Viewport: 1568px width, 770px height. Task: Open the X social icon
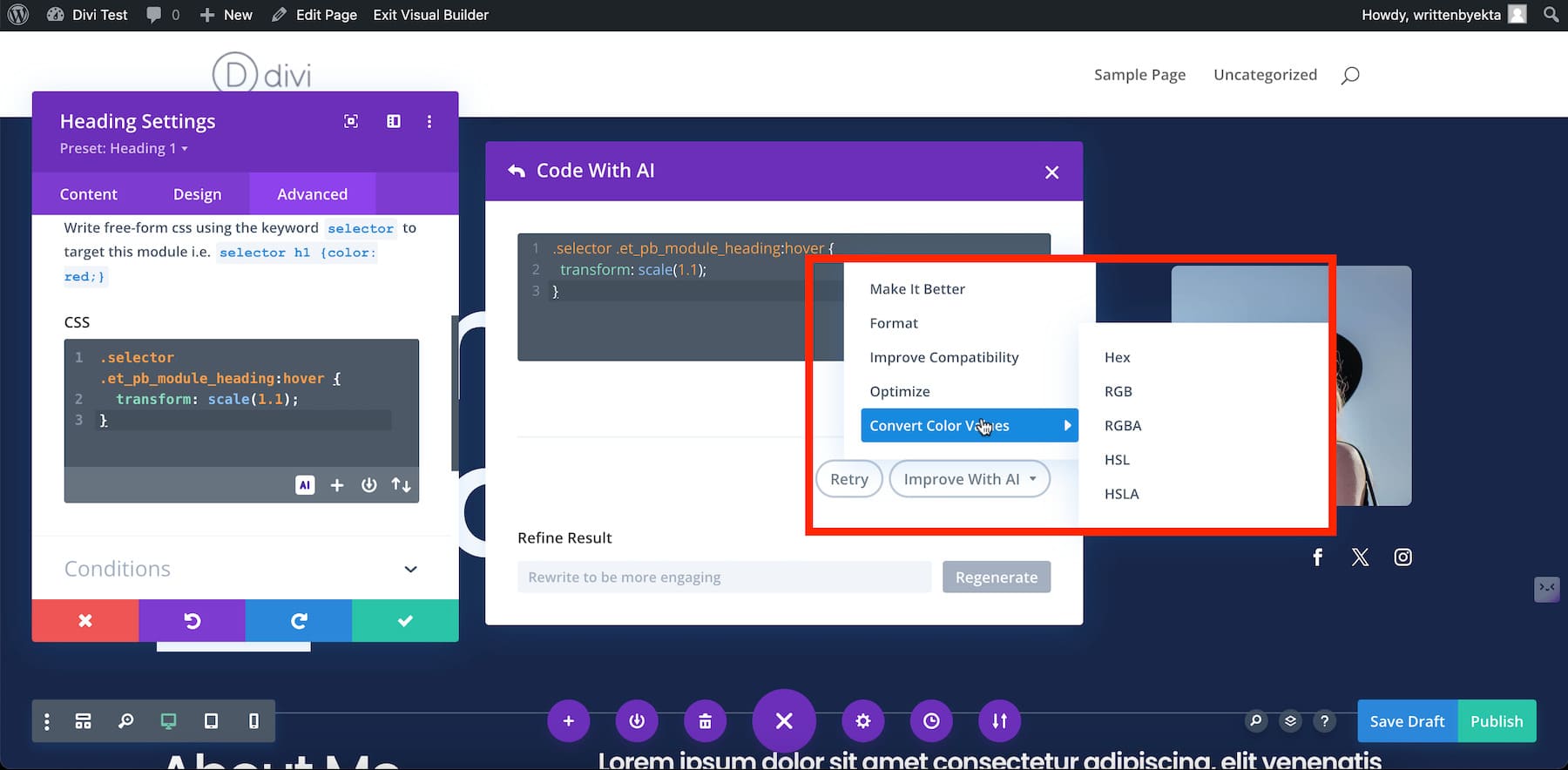[x=1360, y=557]
